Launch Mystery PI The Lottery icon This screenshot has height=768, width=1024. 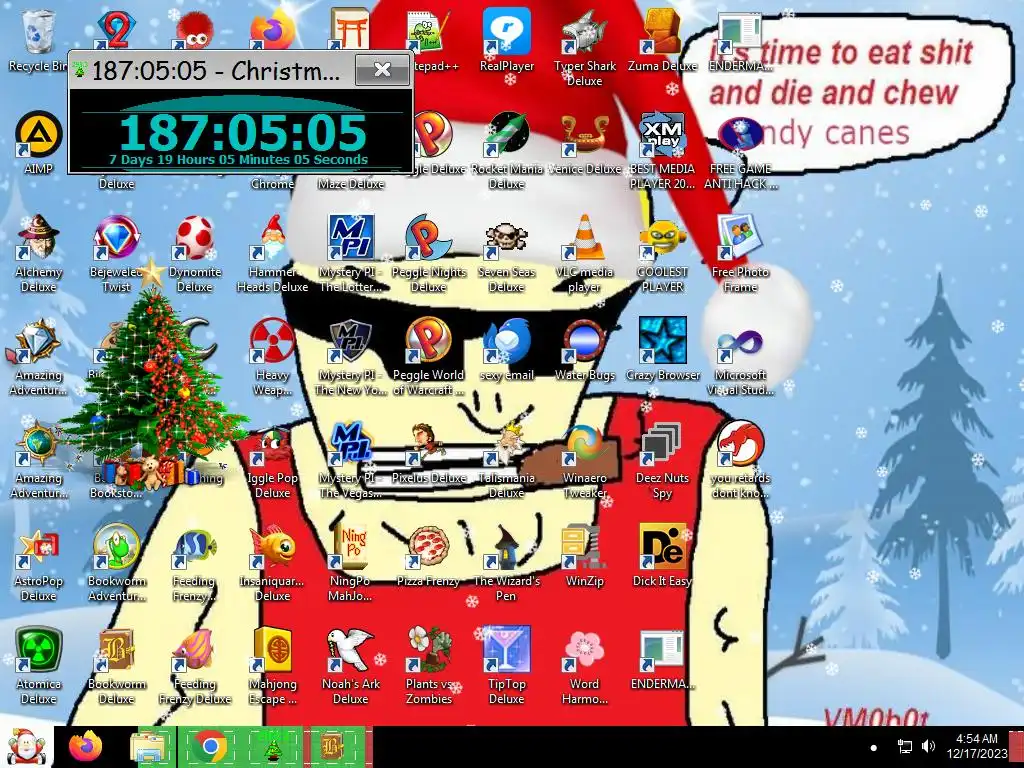(350, 253)
